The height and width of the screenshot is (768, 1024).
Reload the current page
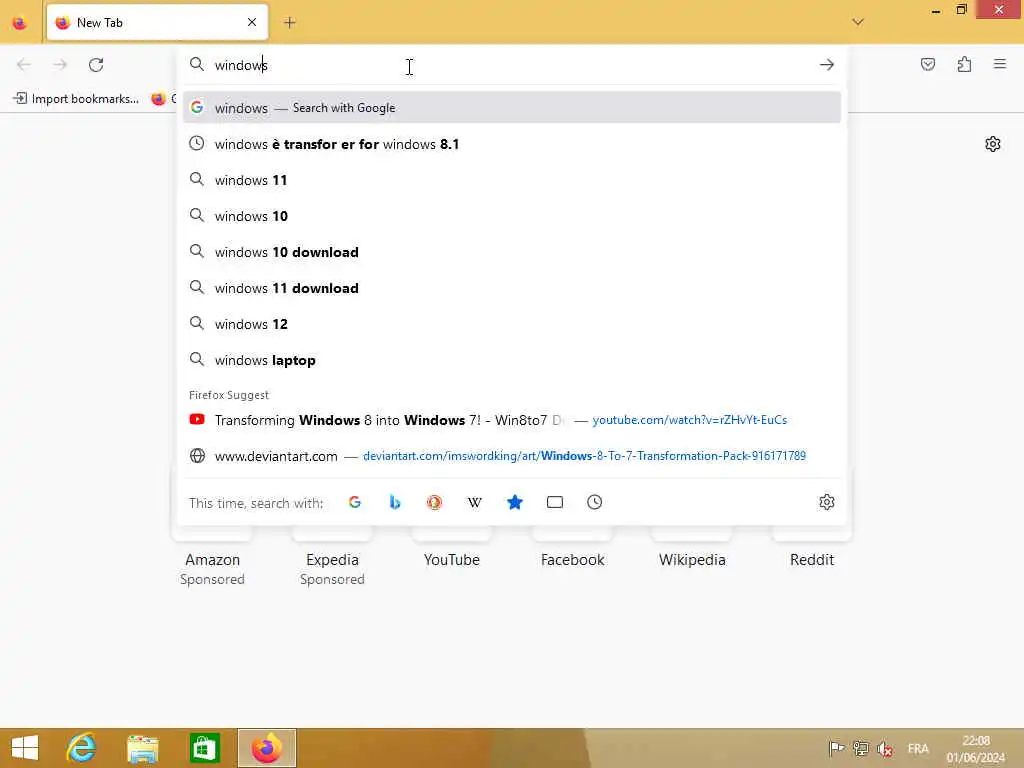96,65
